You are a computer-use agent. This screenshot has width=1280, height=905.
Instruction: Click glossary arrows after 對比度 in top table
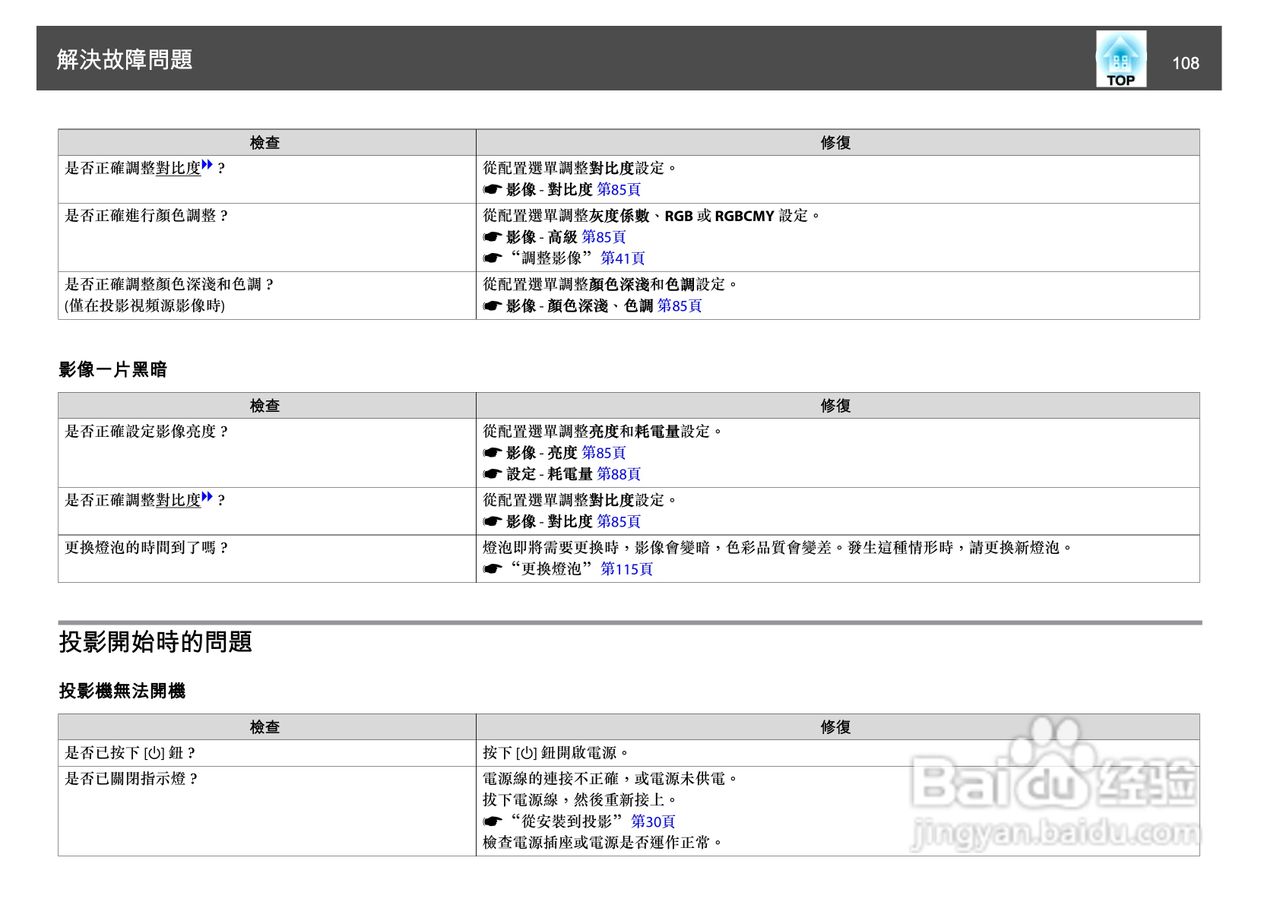208,167
